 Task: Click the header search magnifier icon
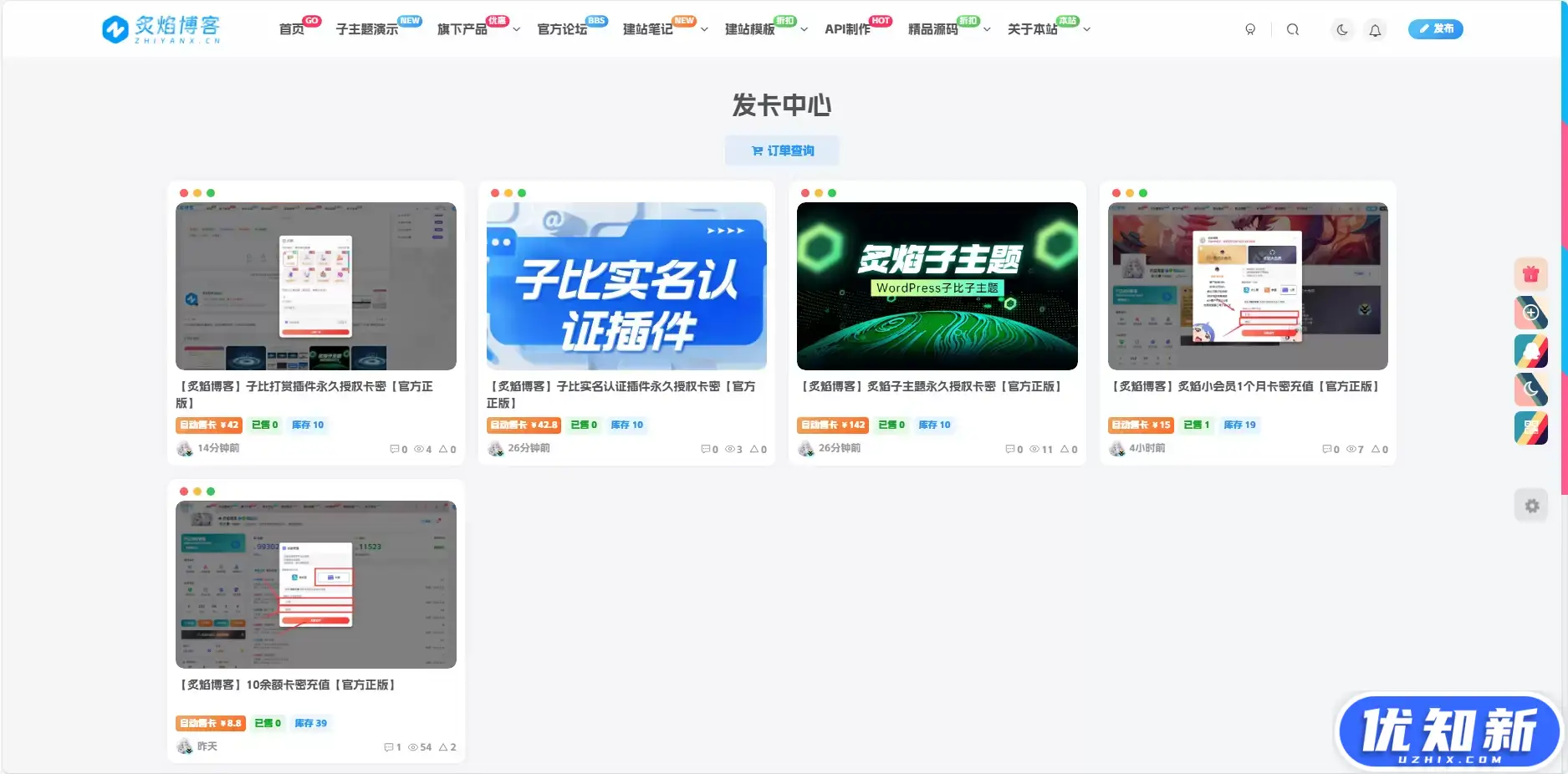[x=1292, y=29]
